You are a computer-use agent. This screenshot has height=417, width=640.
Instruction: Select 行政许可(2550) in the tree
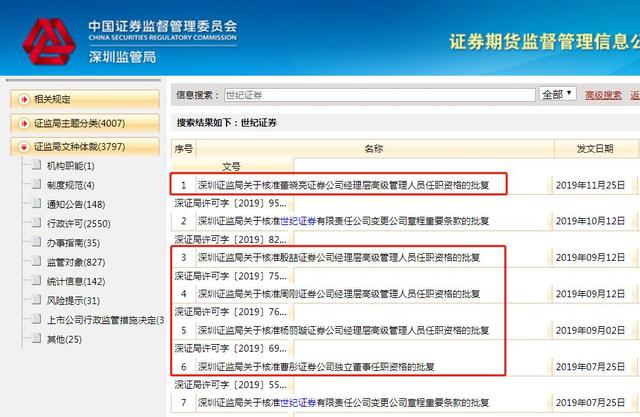(x=79, y=224)
